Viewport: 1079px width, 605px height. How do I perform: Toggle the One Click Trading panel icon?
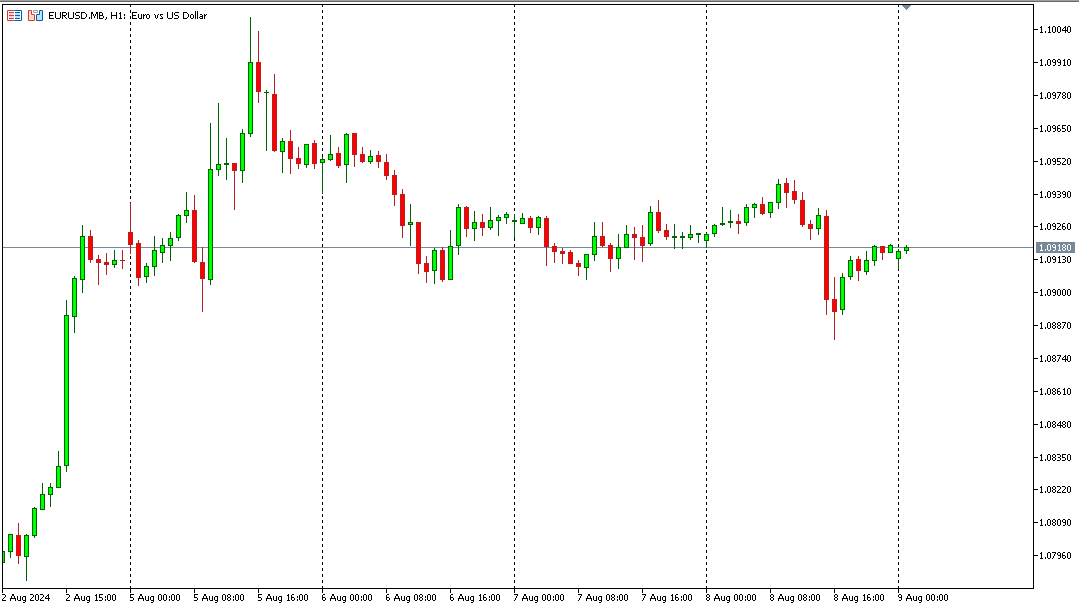click(36, 15)
